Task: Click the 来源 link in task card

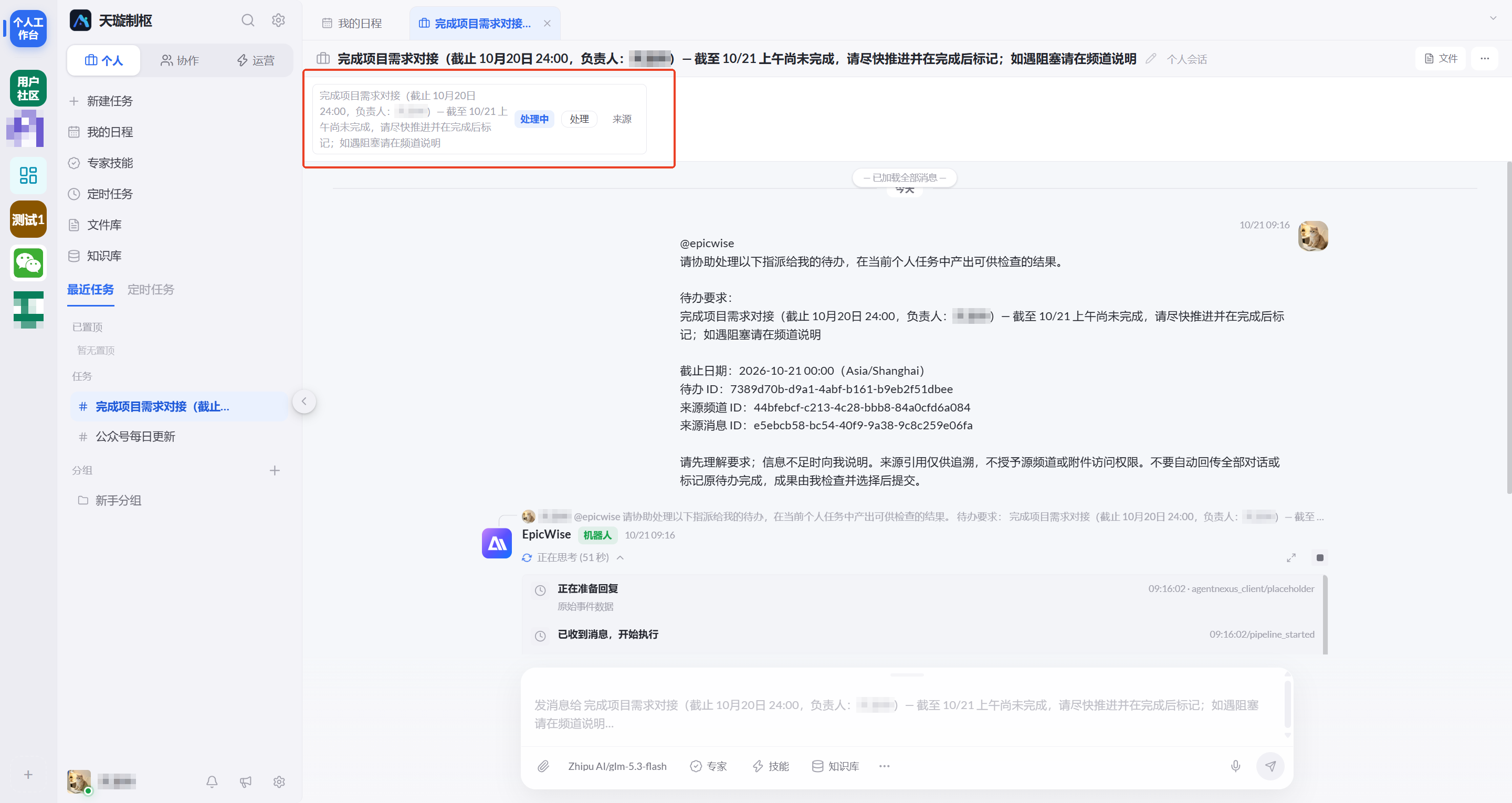Action: pos(622,119)
